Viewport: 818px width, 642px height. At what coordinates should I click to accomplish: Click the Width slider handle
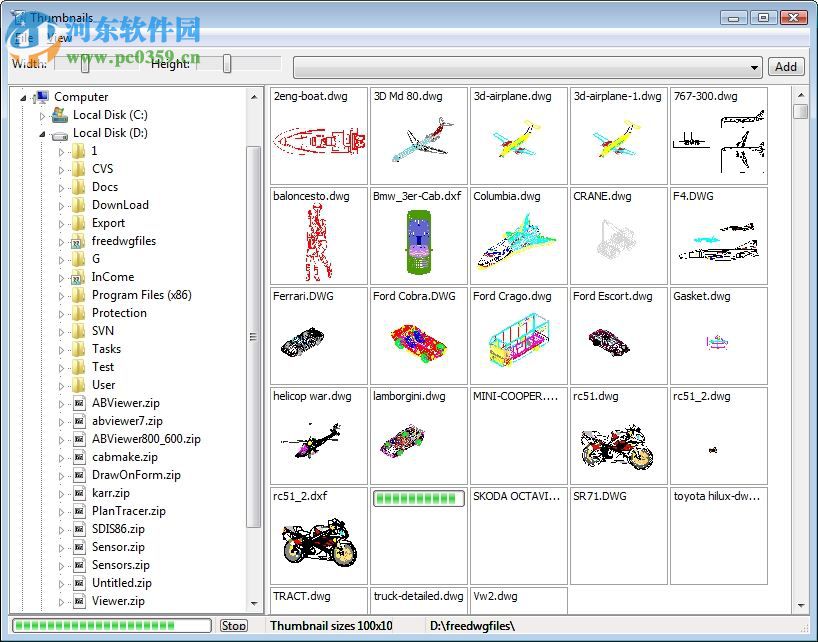pyautogui.click(x=85, y=64)
